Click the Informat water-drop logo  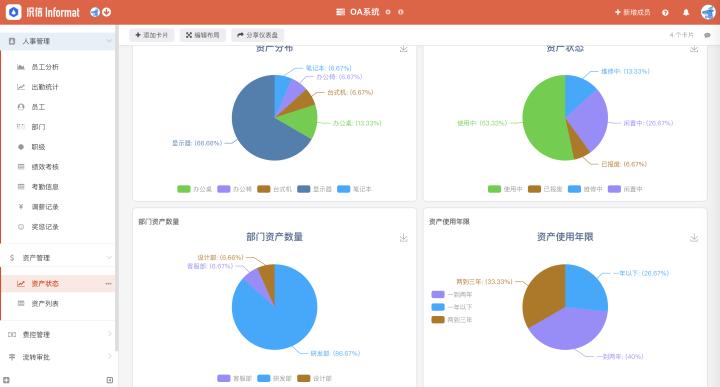pos(13,12)
